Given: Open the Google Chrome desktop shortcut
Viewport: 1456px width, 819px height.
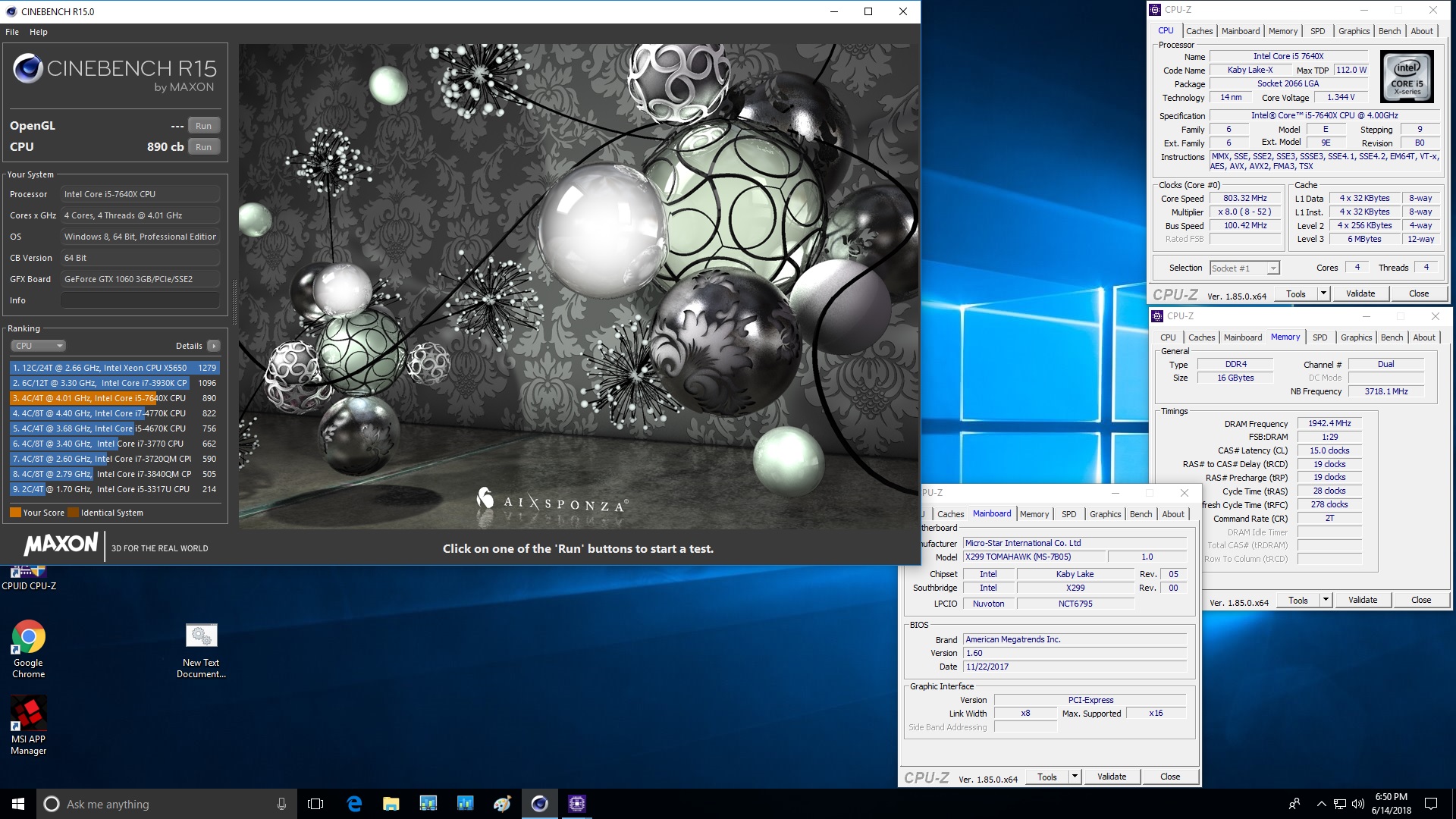Looking at the screenshot, I should click(29, 649).
